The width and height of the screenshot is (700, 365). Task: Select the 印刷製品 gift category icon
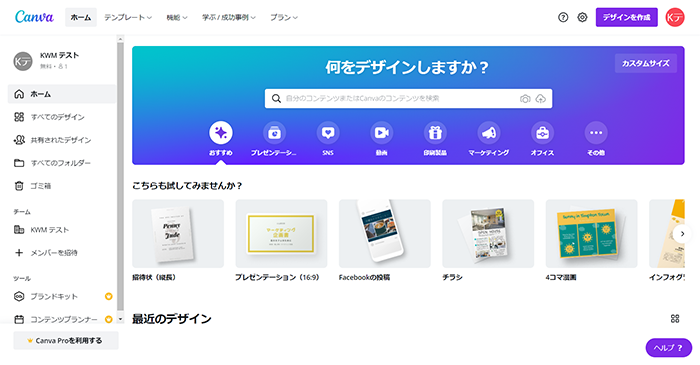435,133
